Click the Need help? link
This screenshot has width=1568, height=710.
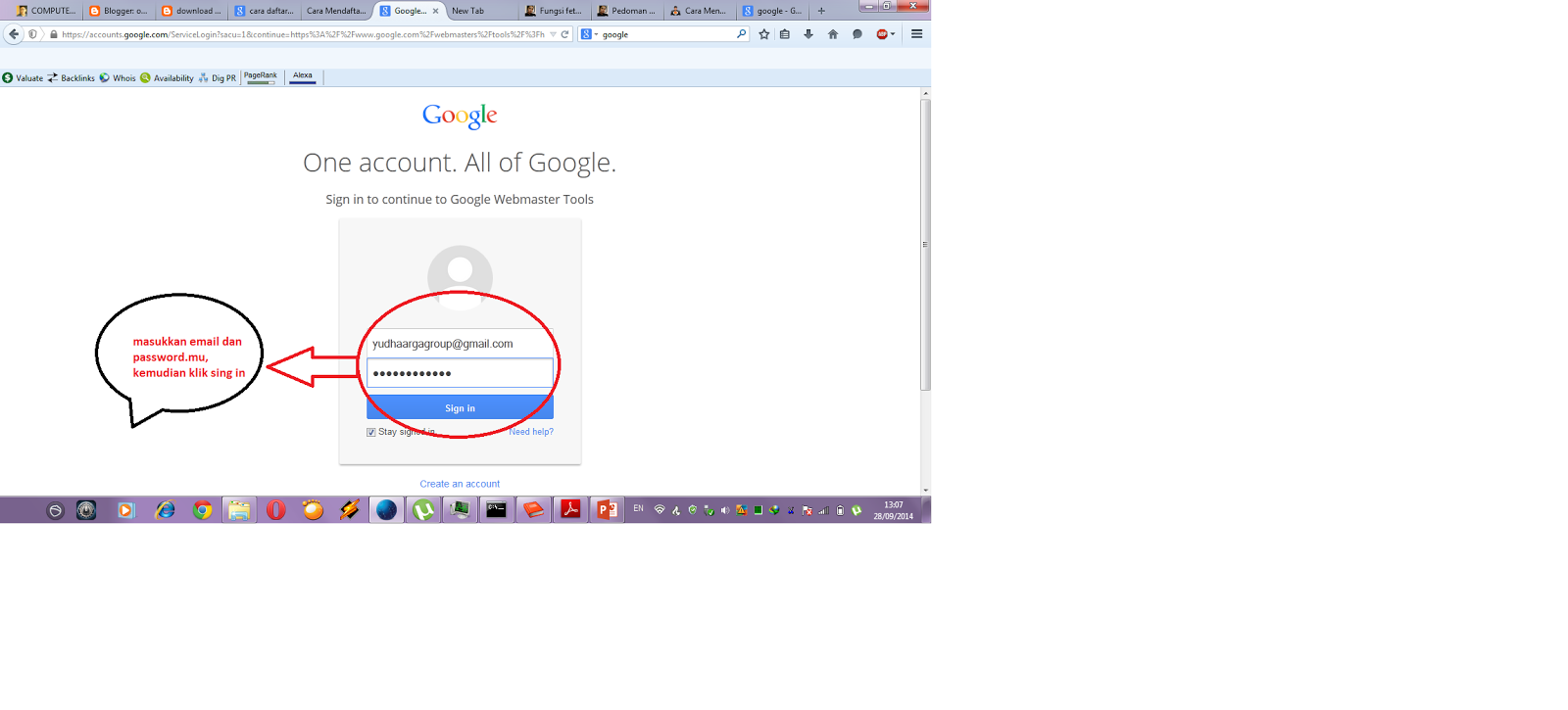pyautogui.click(x=531, y=432)
